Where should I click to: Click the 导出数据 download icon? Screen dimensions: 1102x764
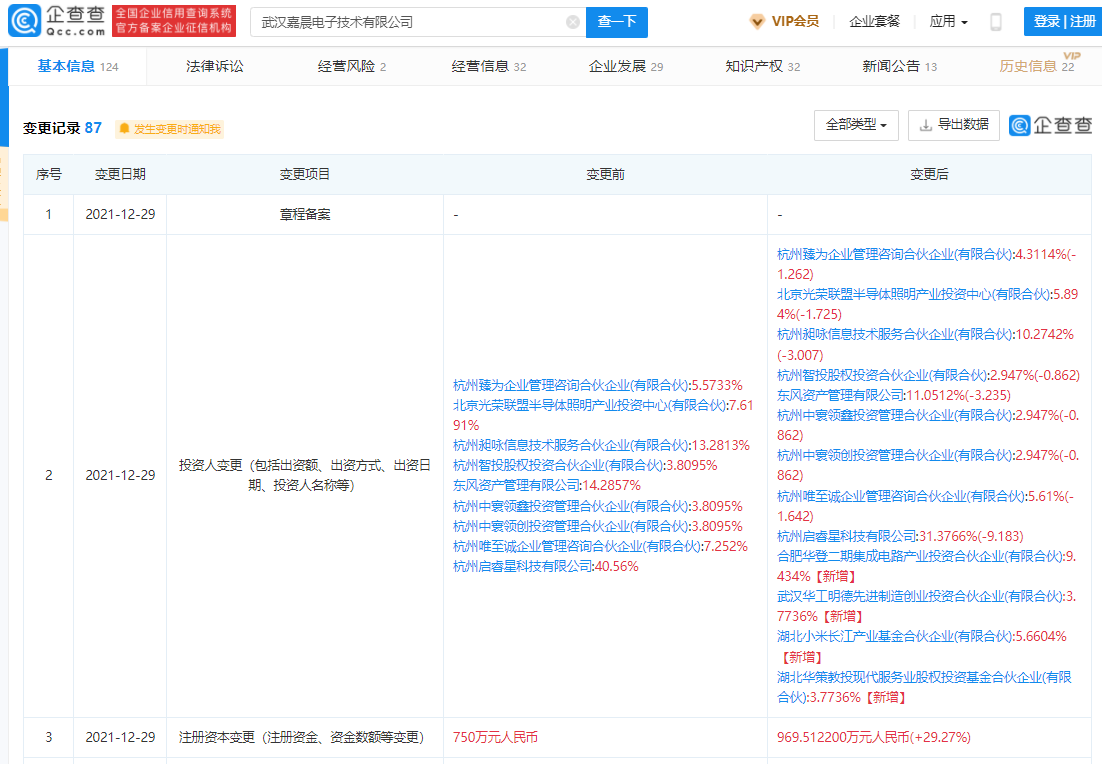926,125
